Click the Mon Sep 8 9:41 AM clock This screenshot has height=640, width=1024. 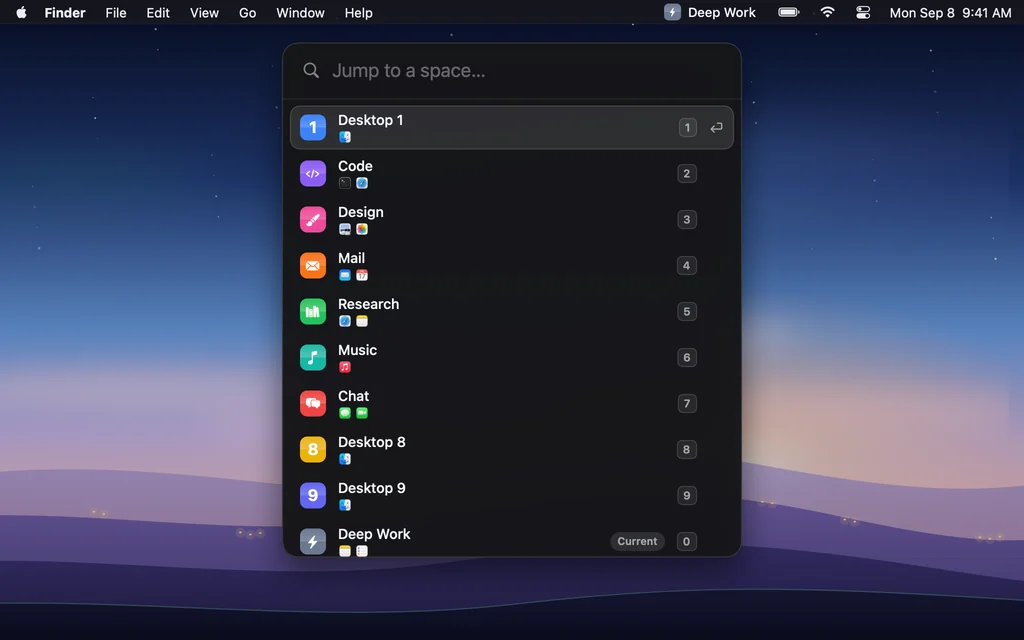(950, 12)
